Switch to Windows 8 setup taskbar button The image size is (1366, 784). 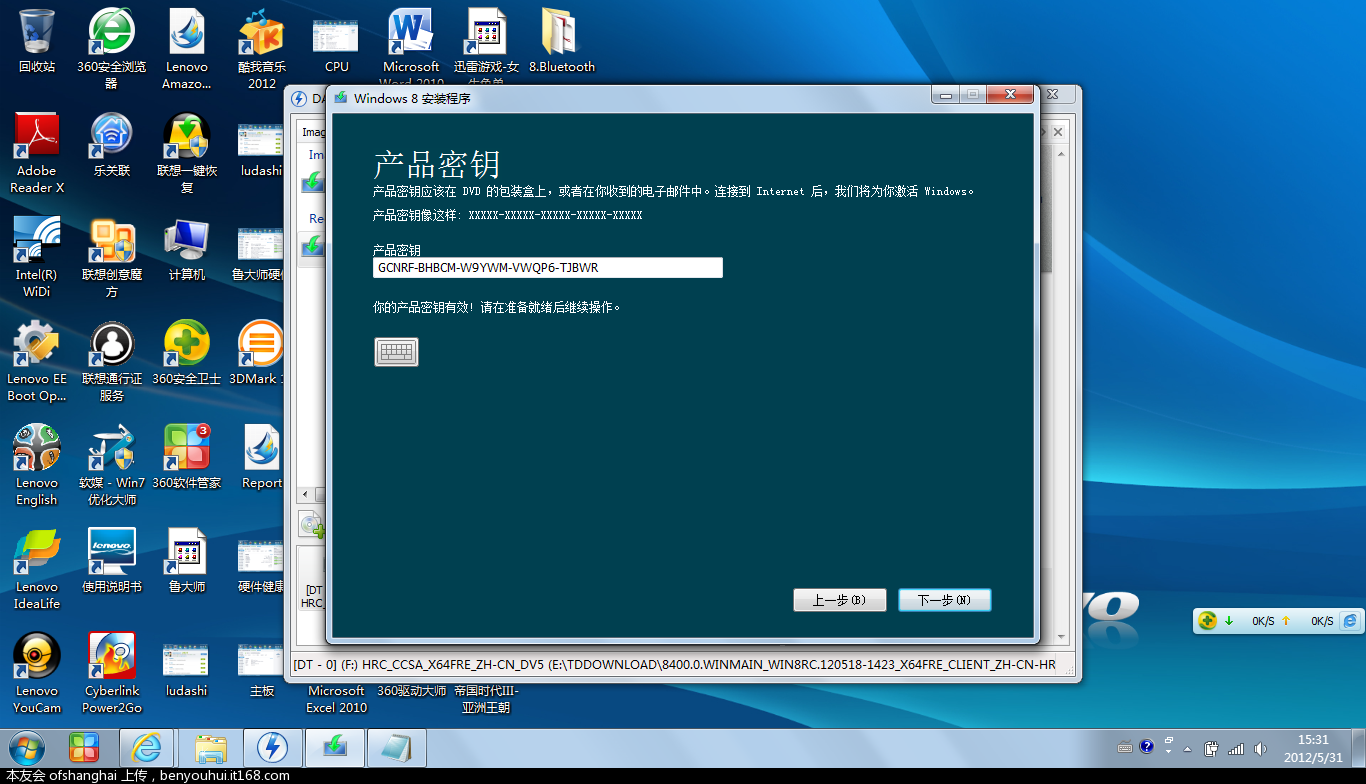[x=335, y=748]
